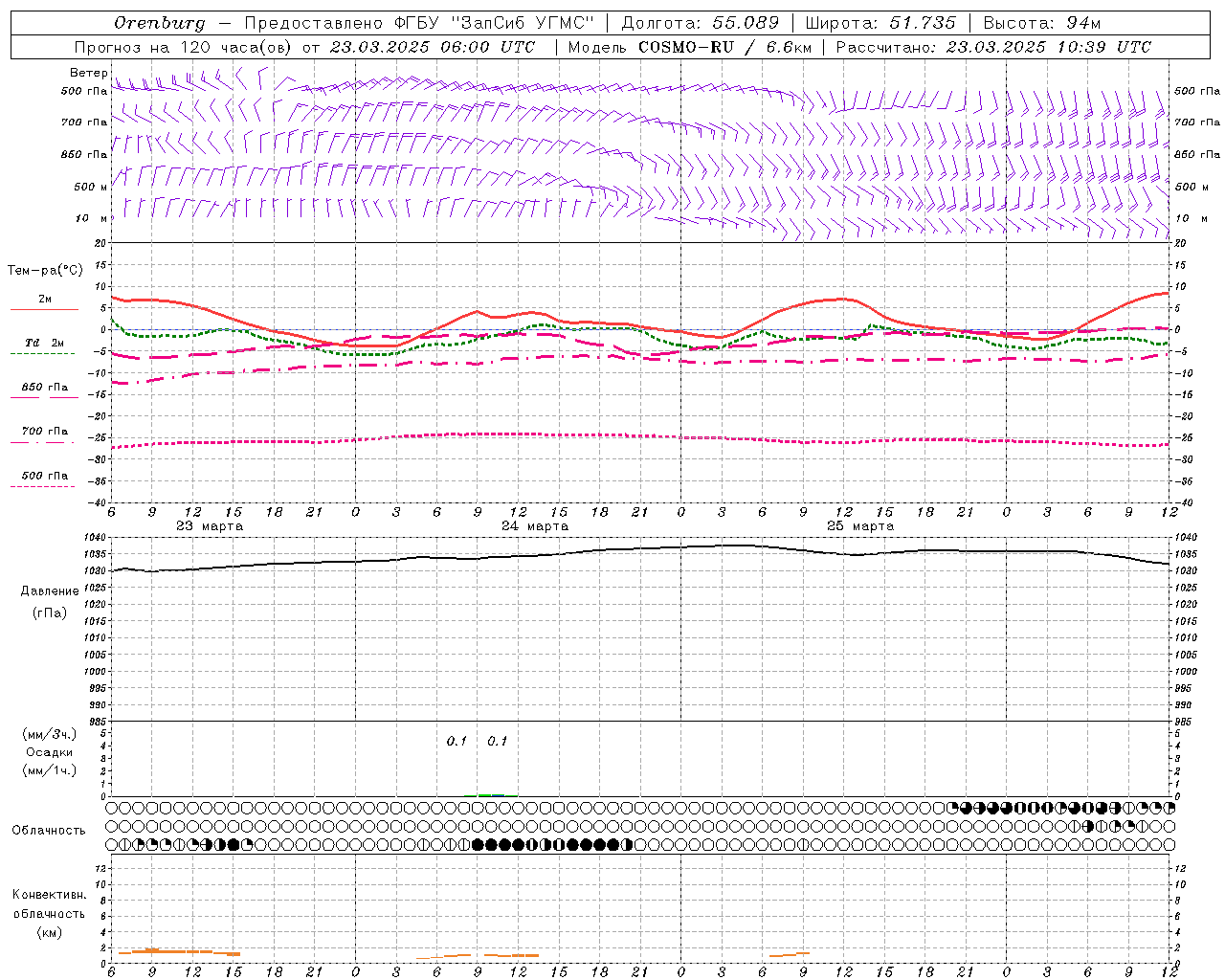Click the "Осадки" precipitation label

pyautogui.click(x=50, y=752)
